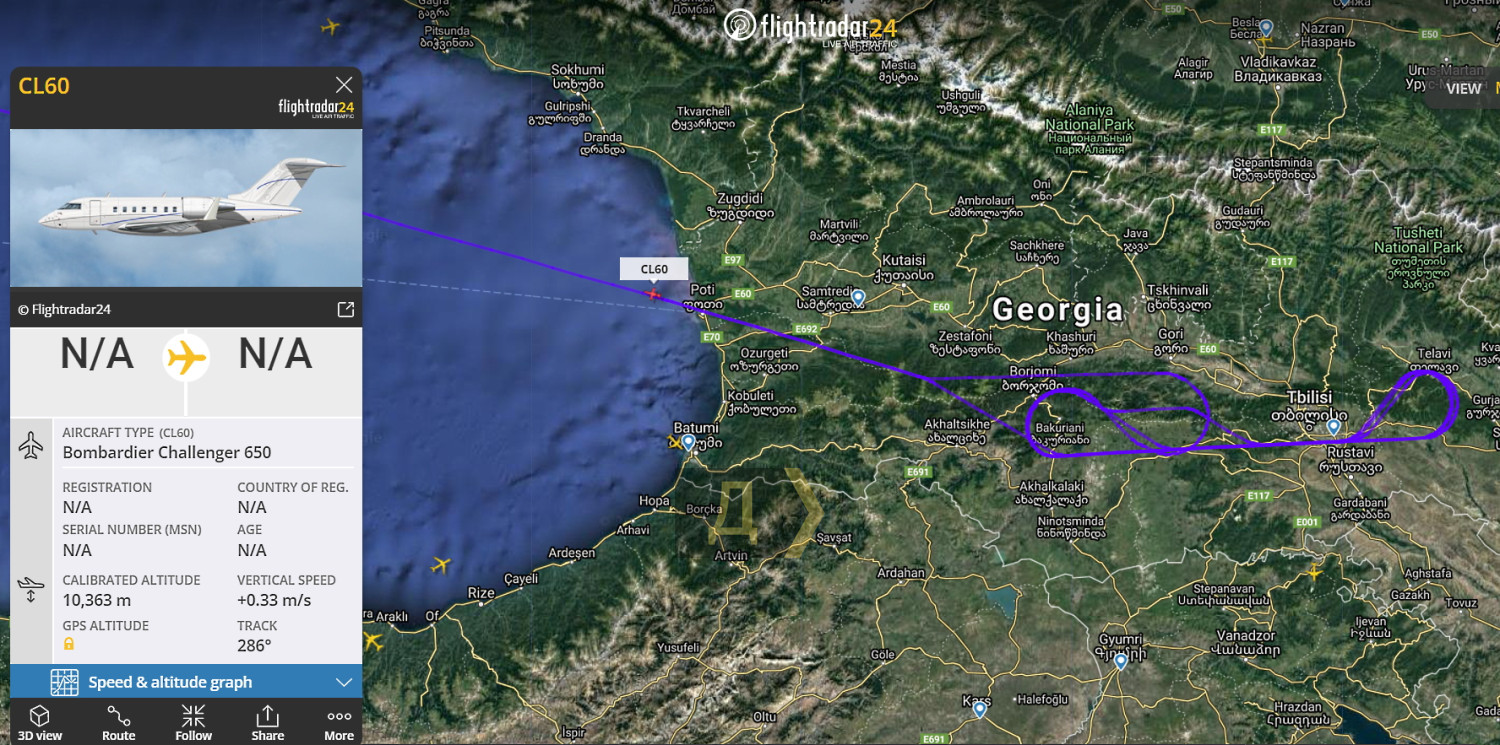Select the red CL60 plane on map

[x=653, y=293]
